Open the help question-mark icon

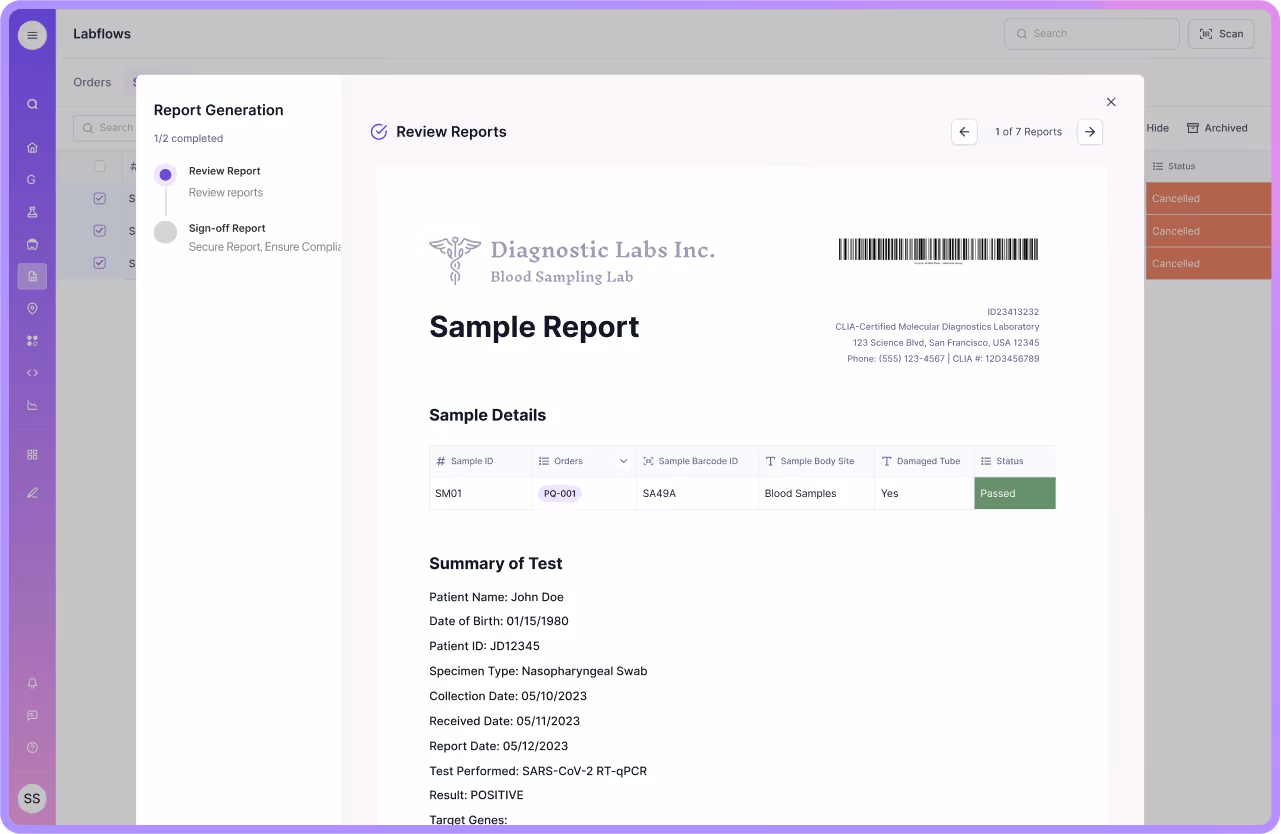pyautogui.click(x=32, y=747)
